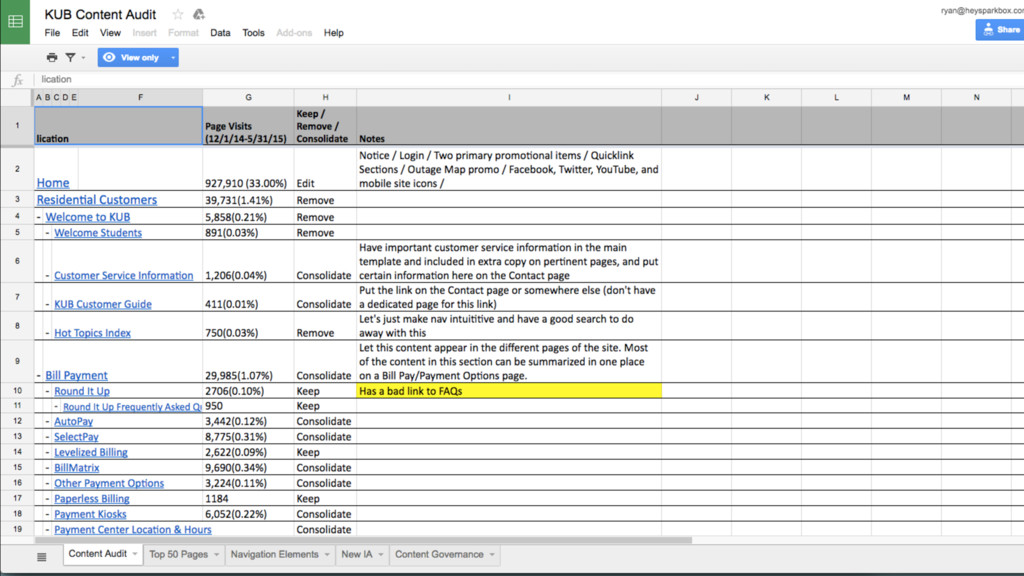Click the Drive folder icon beside title
1024x576 pixels.
[198, 15]
